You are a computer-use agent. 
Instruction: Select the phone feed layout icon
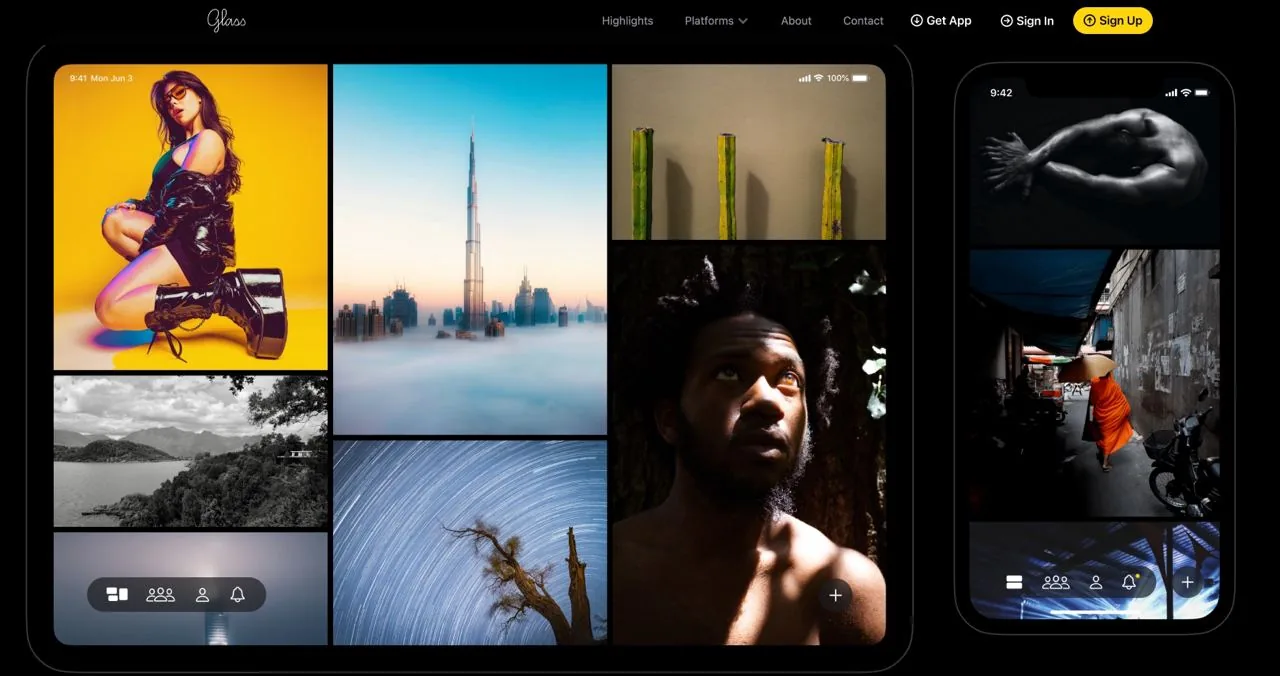click(1014, 582)
